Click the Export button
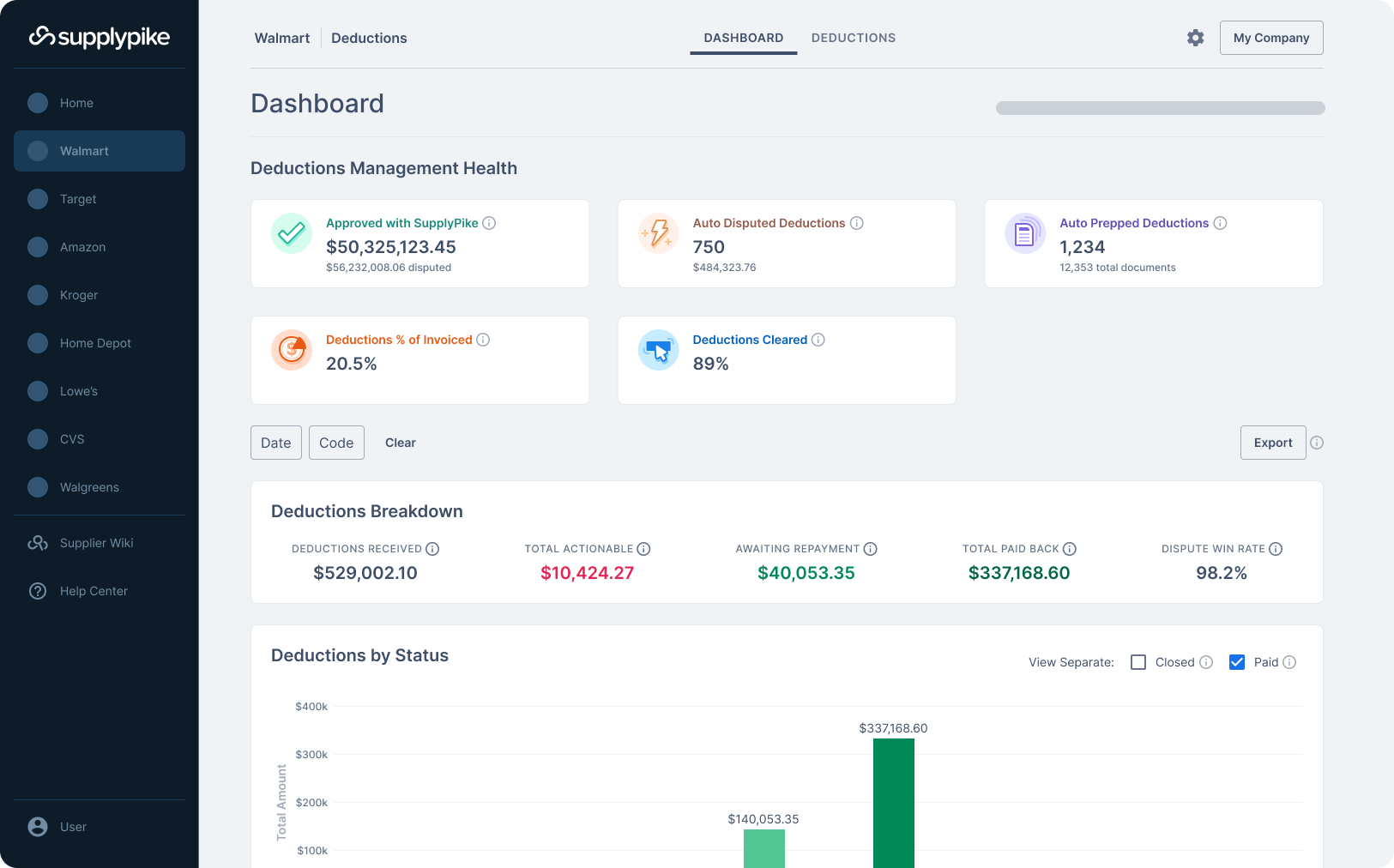This screenshot has height=868, width=1394. [1273, 443]
